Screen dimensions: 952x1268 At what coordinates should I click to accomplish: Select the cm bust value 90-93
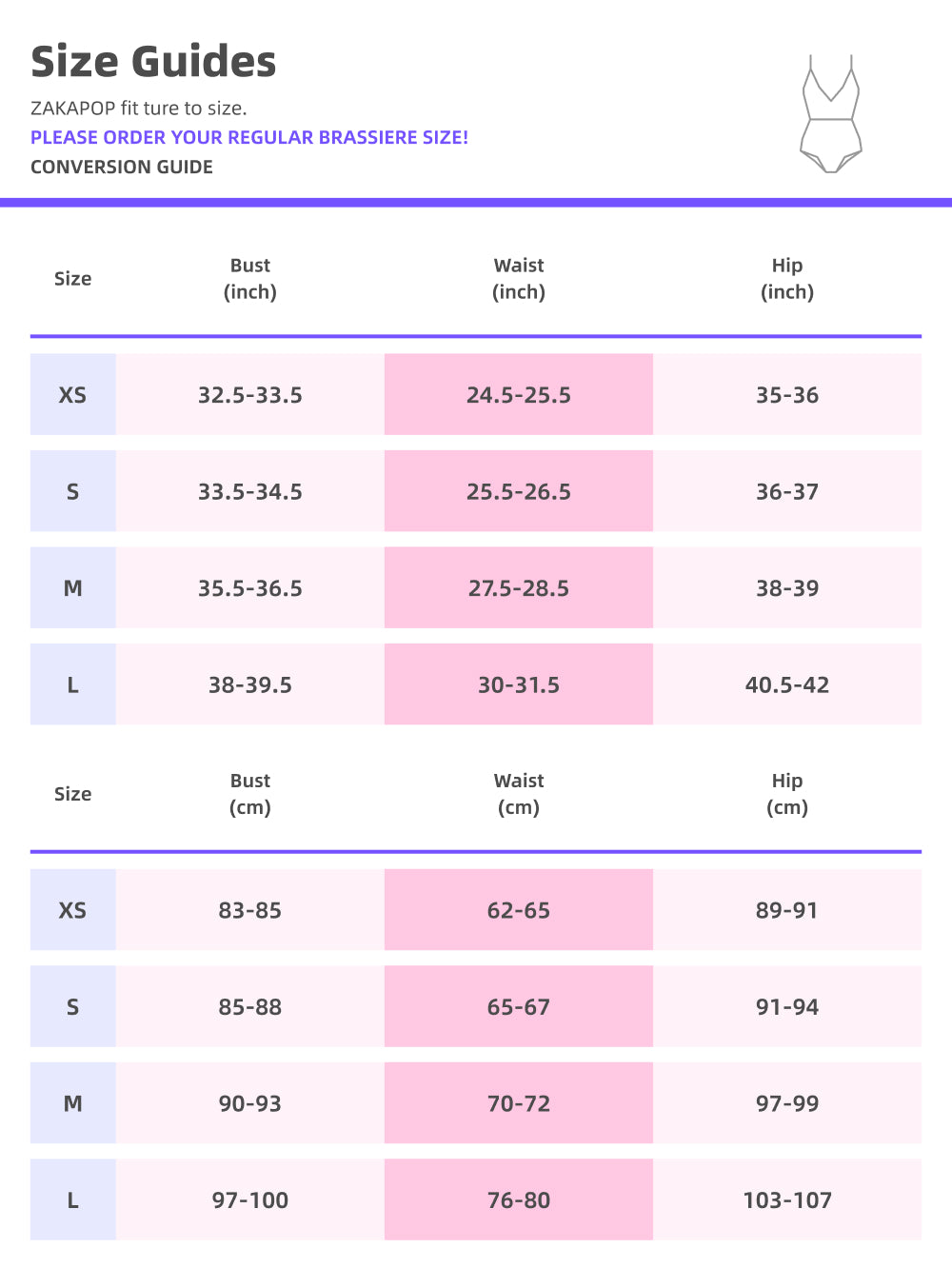click(250, 1103)
